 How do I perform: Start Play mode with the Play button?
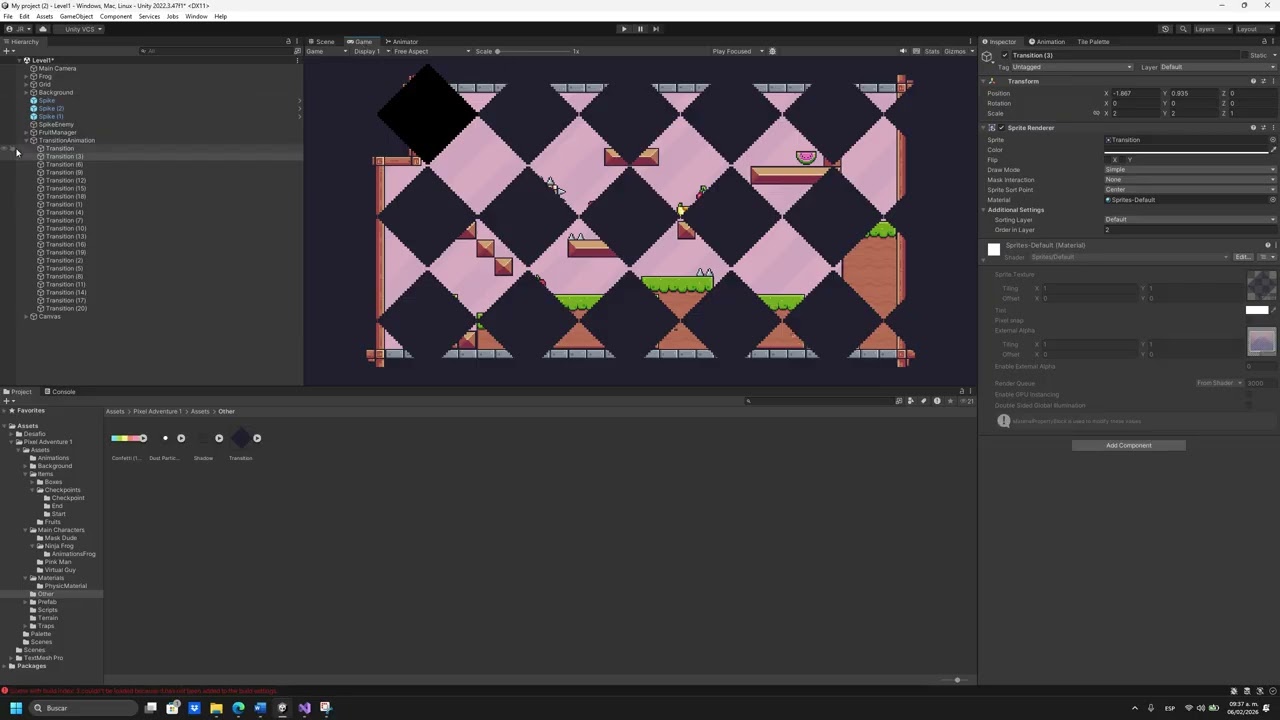point(624,29)
